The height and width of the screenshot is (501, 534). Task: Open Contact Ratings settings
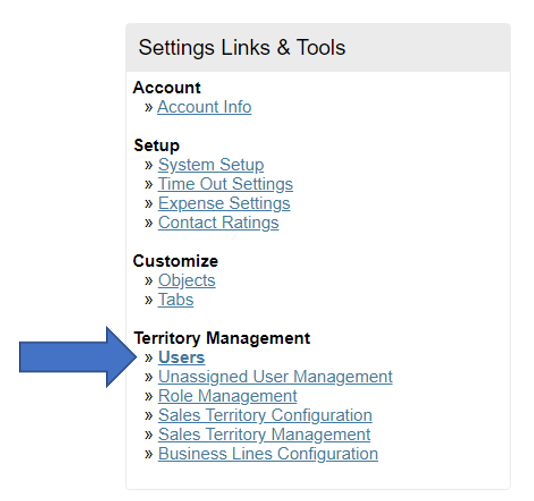[218, 222]
